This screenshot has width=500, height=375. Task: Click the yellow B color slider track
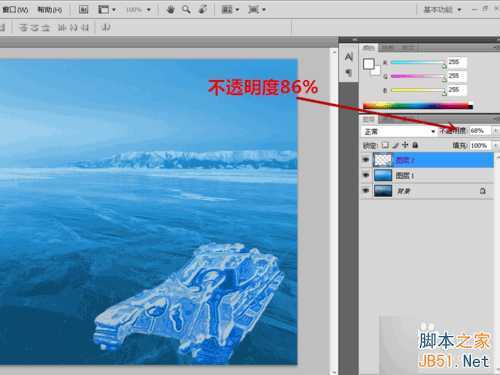click(x=417, y=90)
